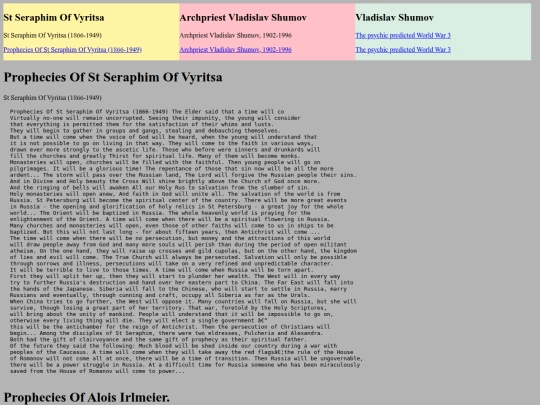
Task: Click the main heading 'Prophecies Of St Seraphim Of Vyritsa'
Action: [x=113, y=77]
